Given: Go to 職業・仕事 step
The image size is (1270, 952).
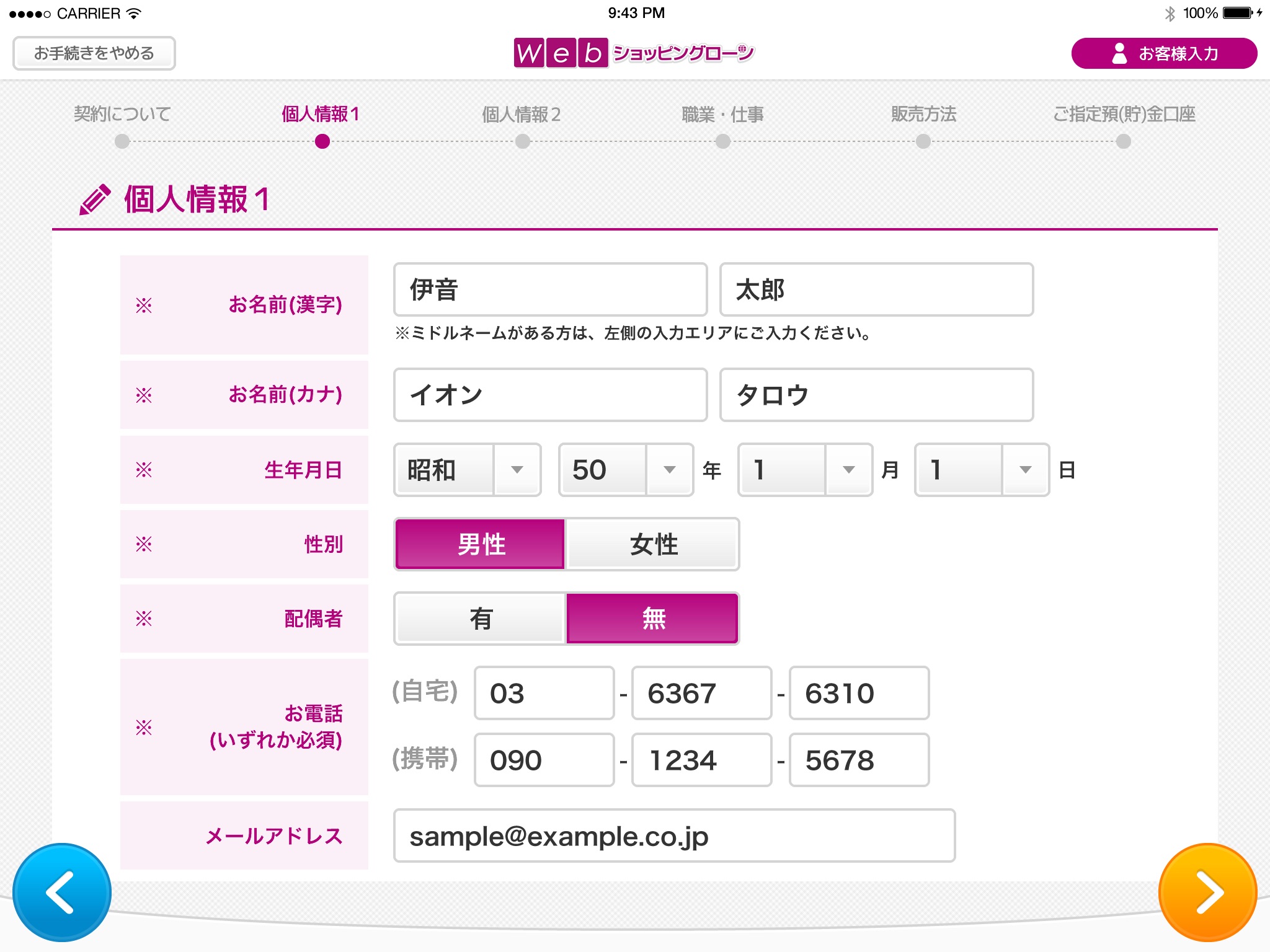Looking at the screenshot, I should point(722,114).
